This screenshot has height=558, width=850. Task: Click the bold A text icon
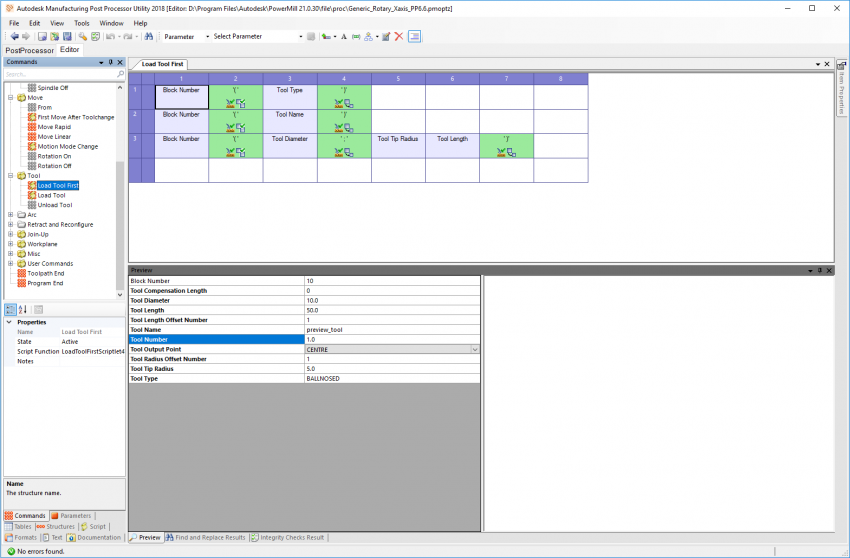point(343,36)
